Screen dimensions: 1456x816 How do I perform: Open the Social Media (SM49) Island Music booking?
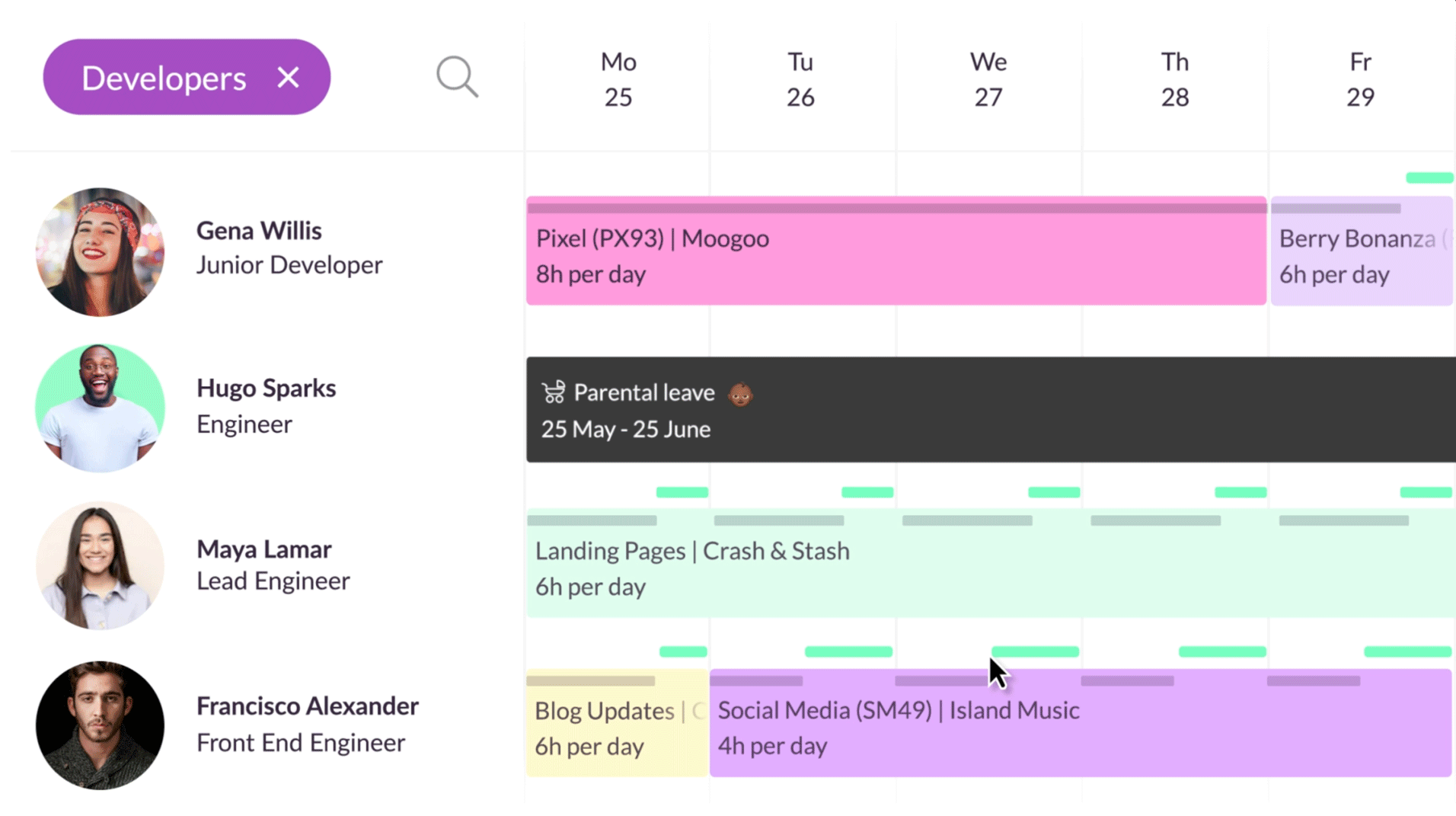(x=1081, y=723)
